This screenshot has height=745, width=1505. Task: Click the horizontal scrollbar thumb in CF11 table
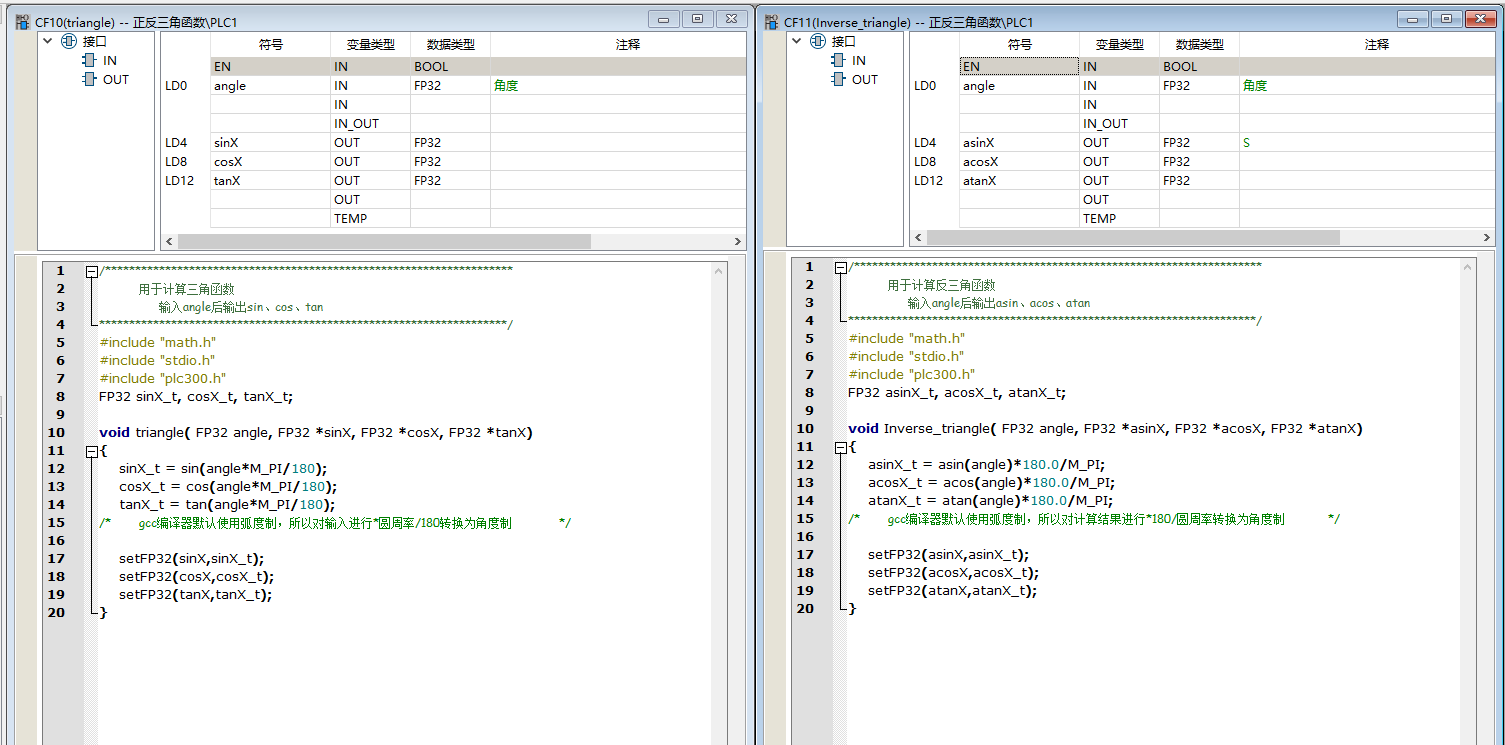tap(1133, 238)
